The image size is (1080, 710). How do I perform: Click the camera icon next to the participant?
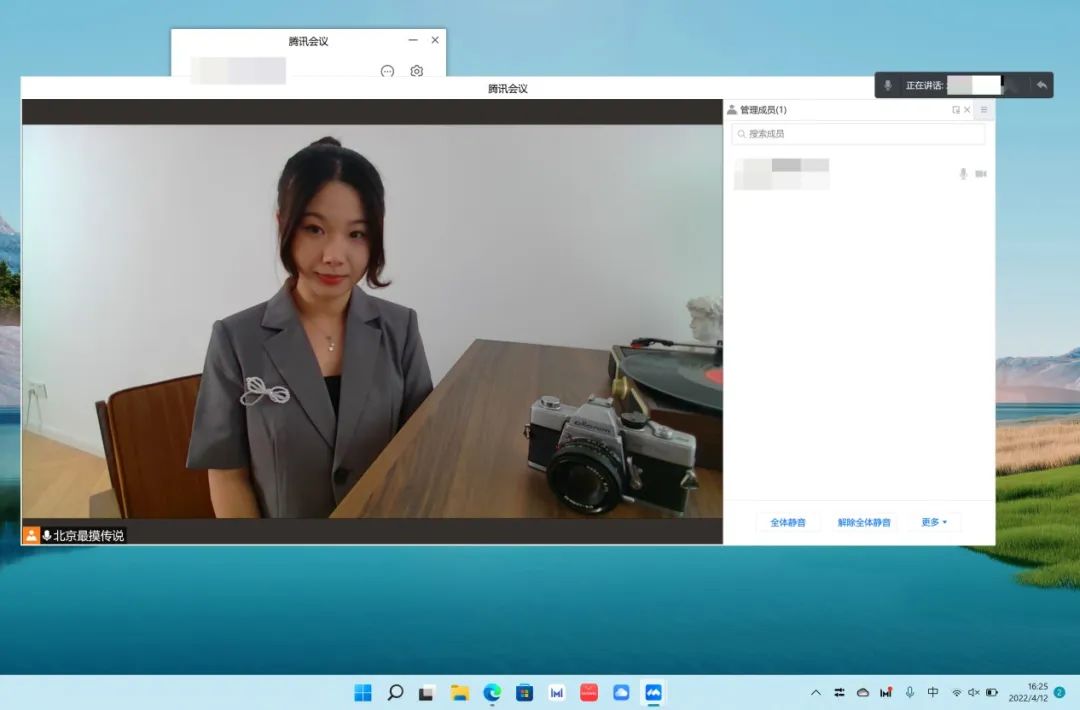click(980, 173)
